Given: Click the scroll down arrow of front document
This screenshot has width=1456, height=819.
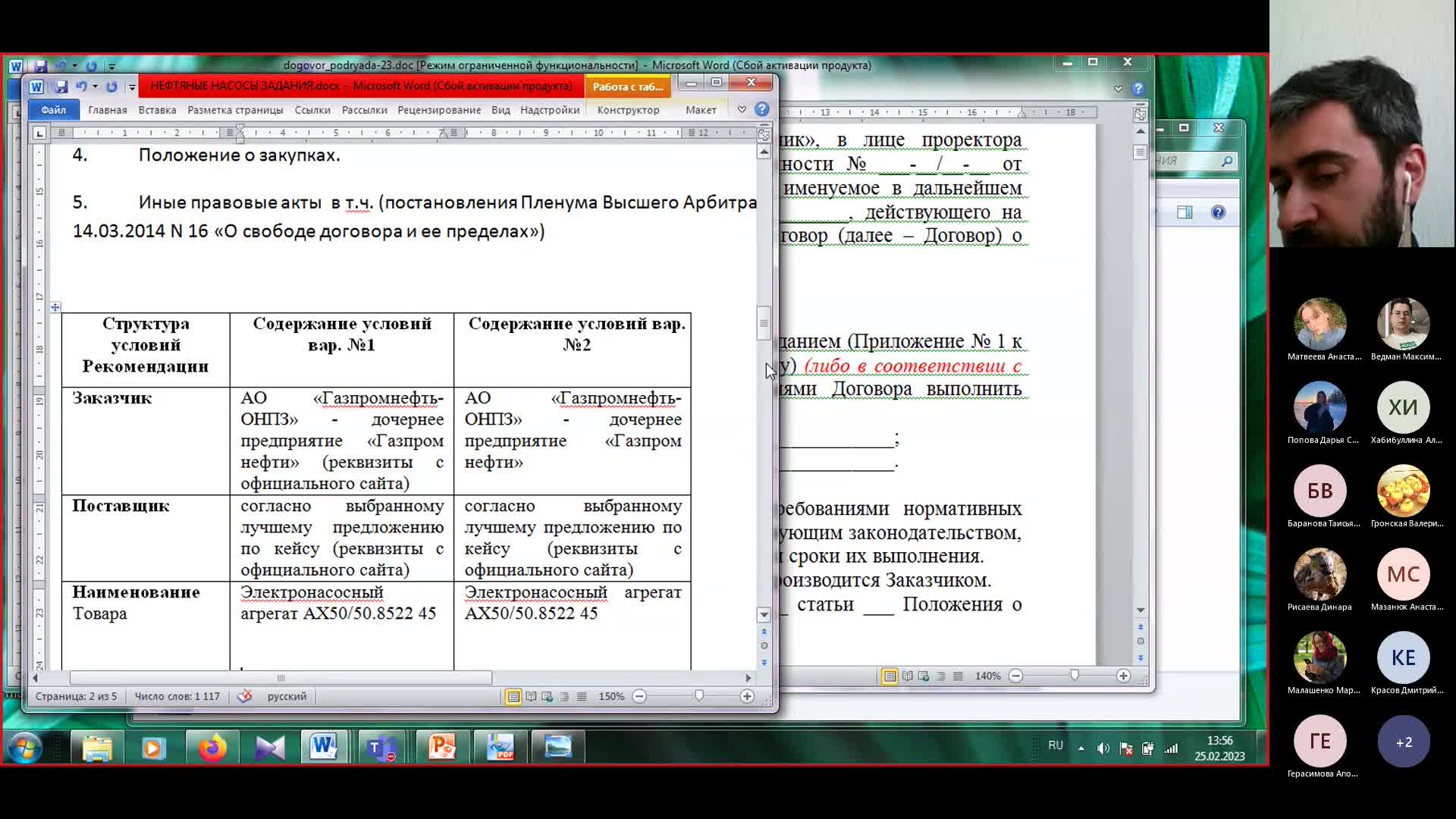Looking at the screenshot, I should click(x=764, y=615).
